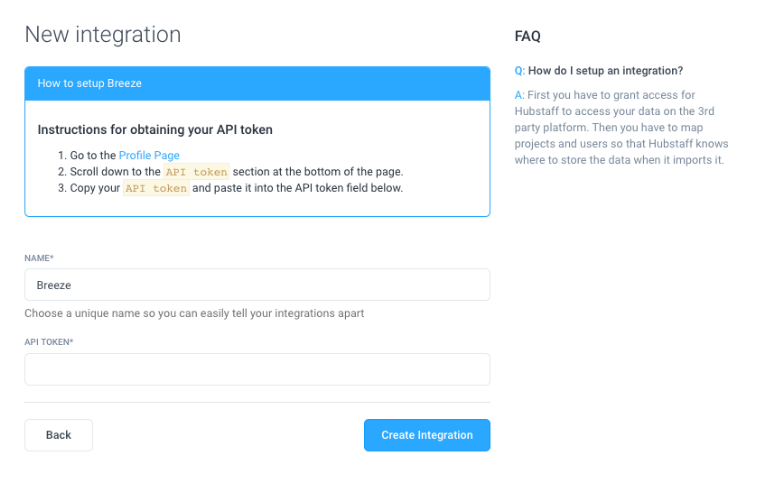Click the Create Integration button
The width and height of the screenshot is (784, 479).
click(427, 435)
